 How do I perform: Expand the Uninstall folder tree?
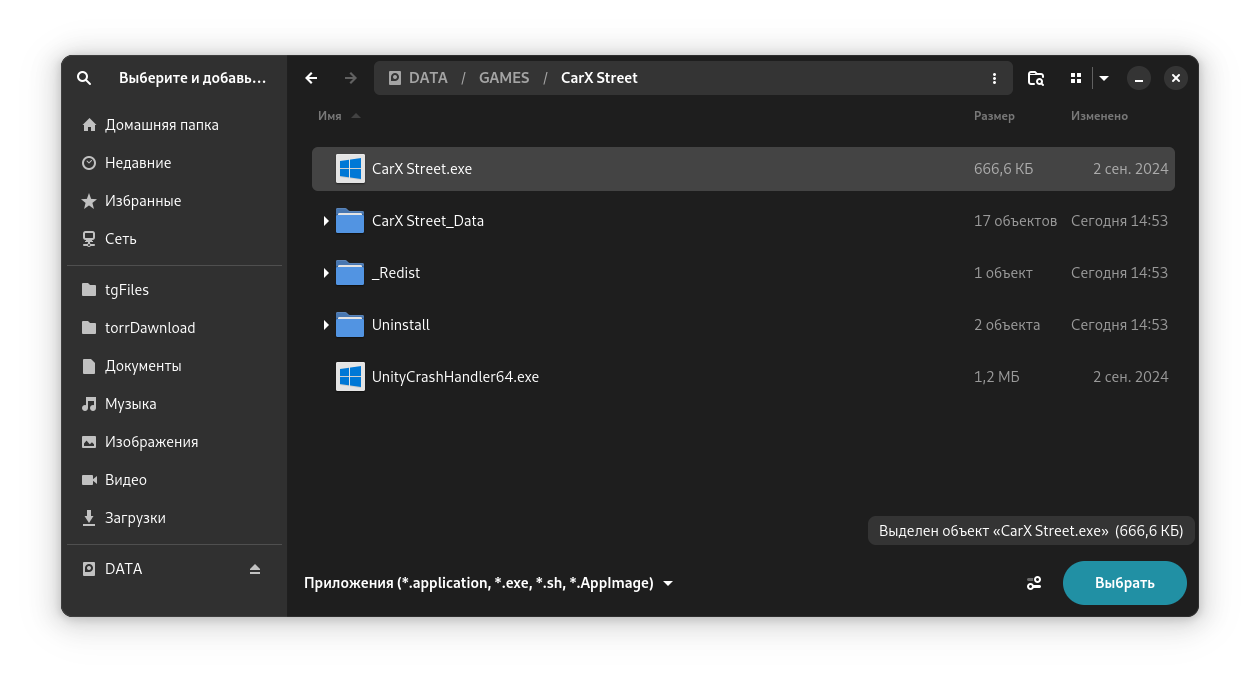(x=326, y=325)
